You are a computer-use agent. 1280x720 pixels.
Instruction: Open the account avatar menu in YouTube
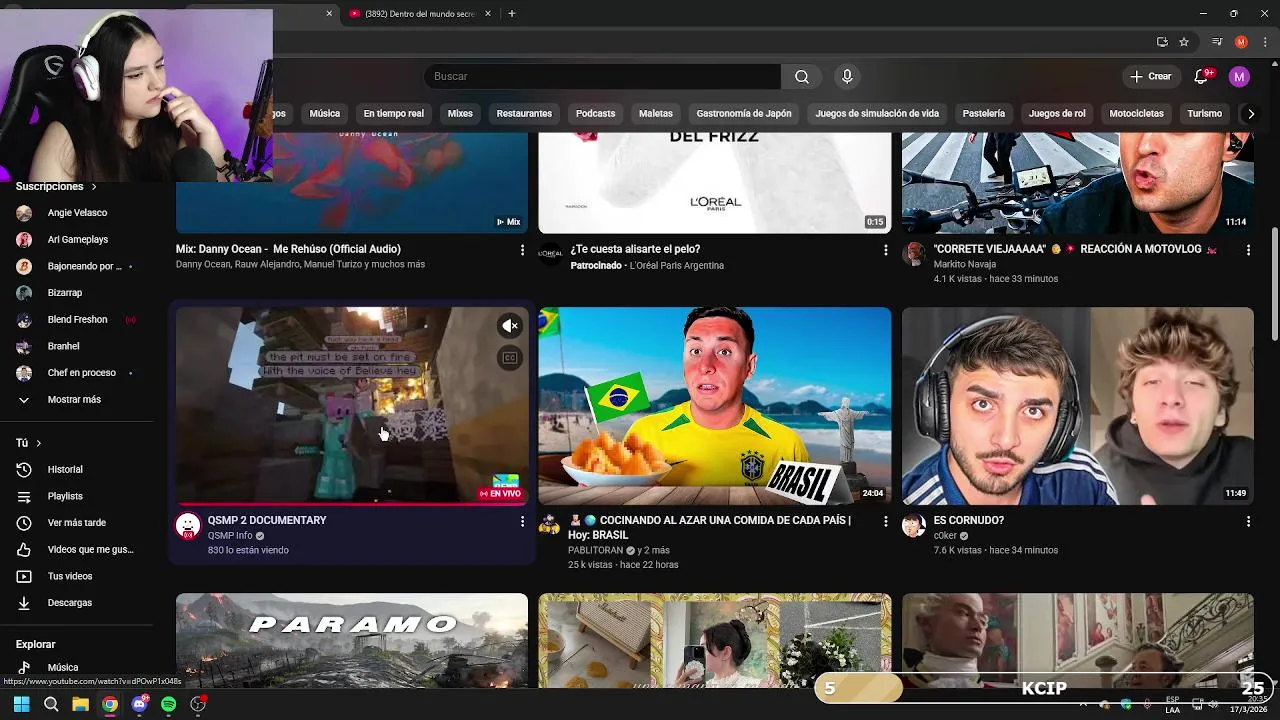1239,77
